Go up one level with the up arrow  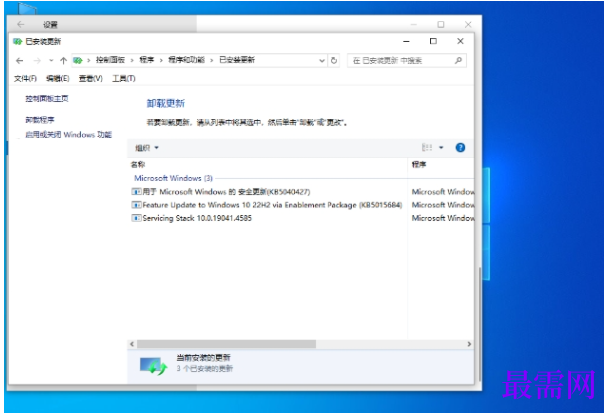tap(63, 61)
